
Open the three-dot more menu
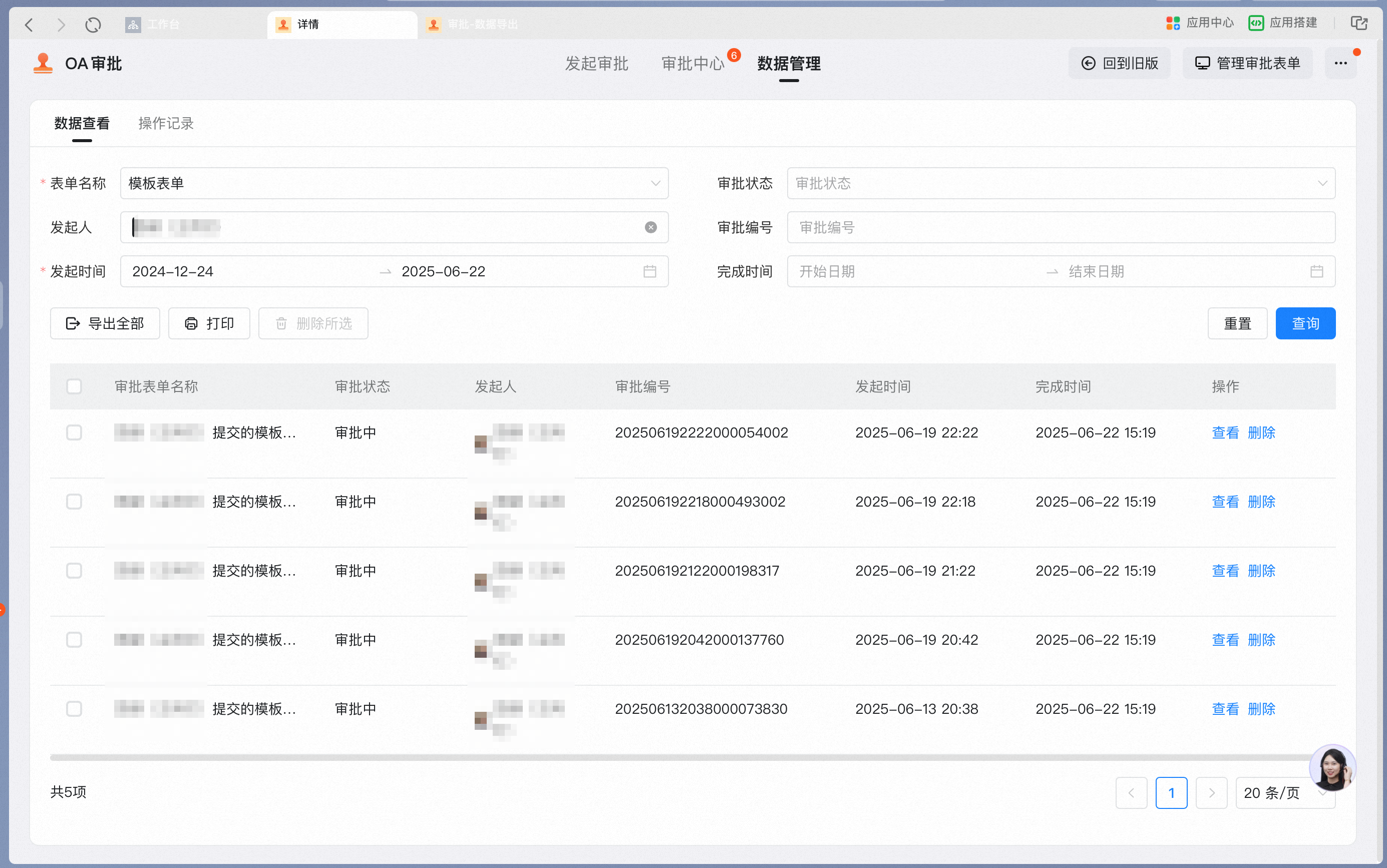[x=1340, y=63]
